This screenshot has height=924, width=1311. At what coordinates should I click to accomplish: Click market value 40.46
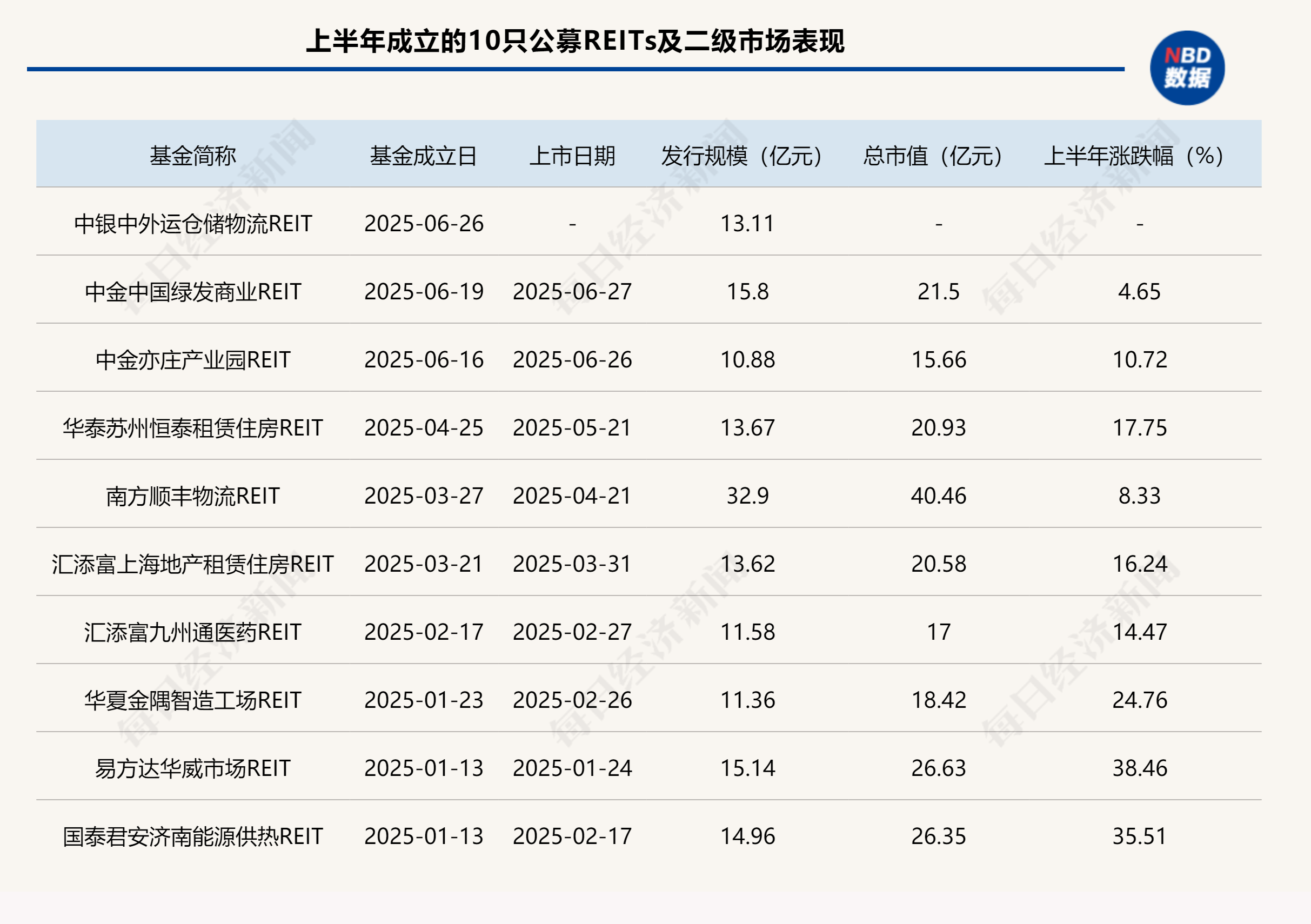point(939,496)
